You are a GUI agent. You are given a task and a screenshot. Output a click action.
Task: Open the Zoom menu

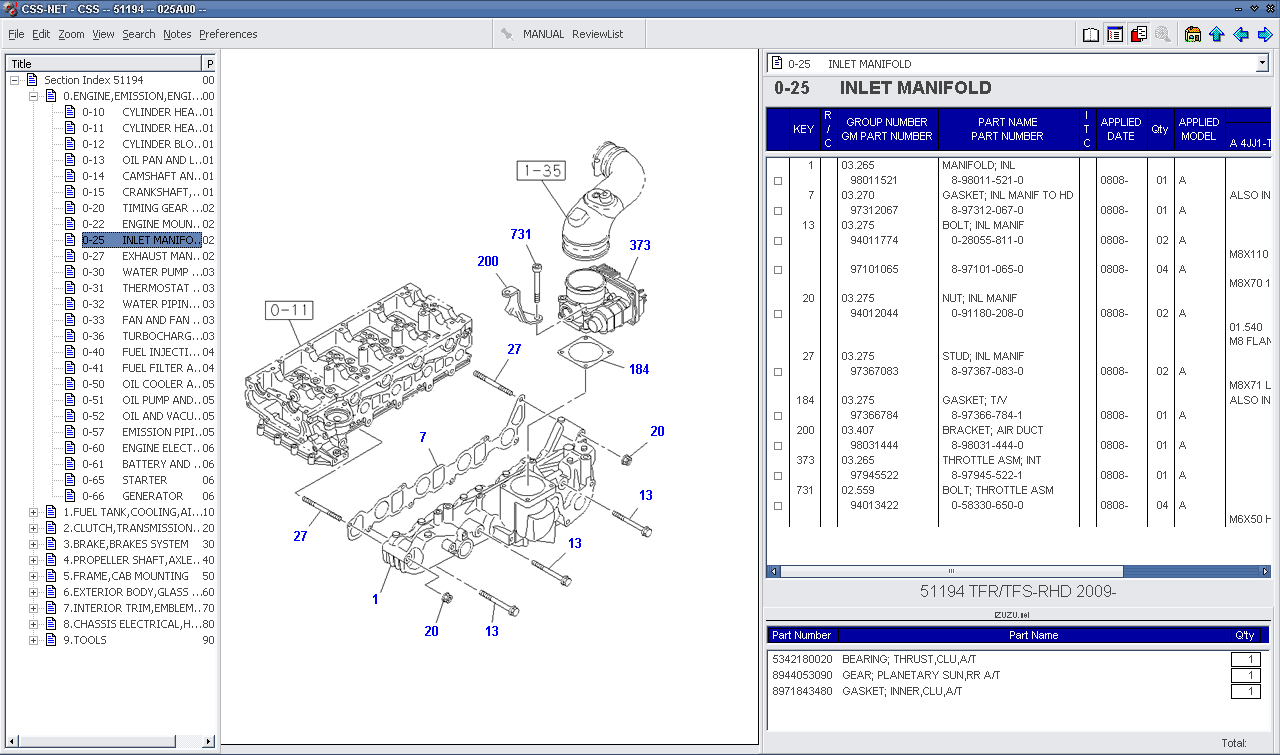71,34
